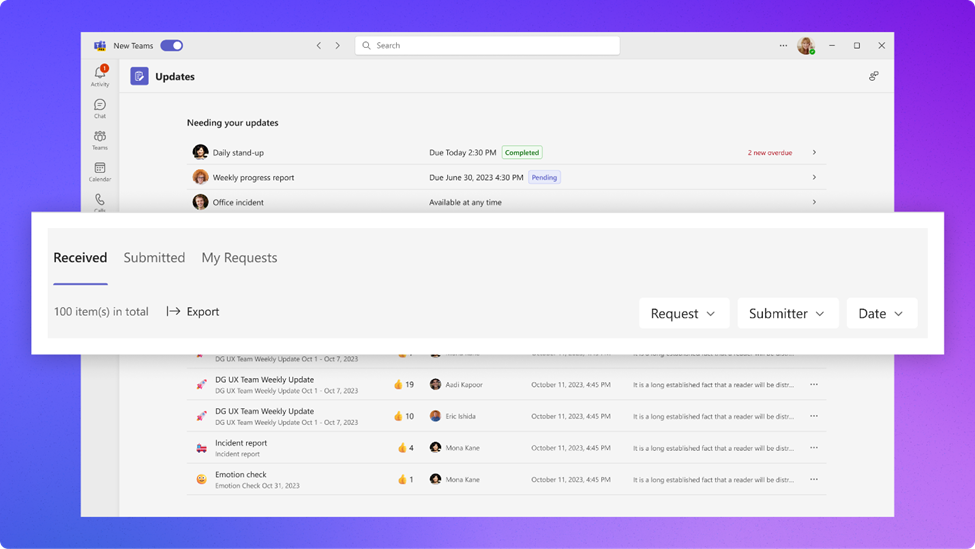
Task: Go back with the left arrow
Action: 319,45
